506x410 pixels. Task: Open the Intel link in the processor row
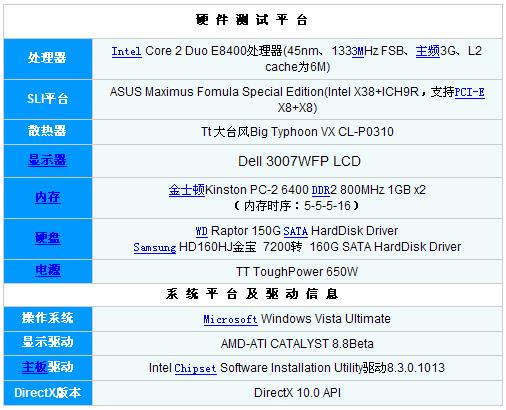(126, 51)
